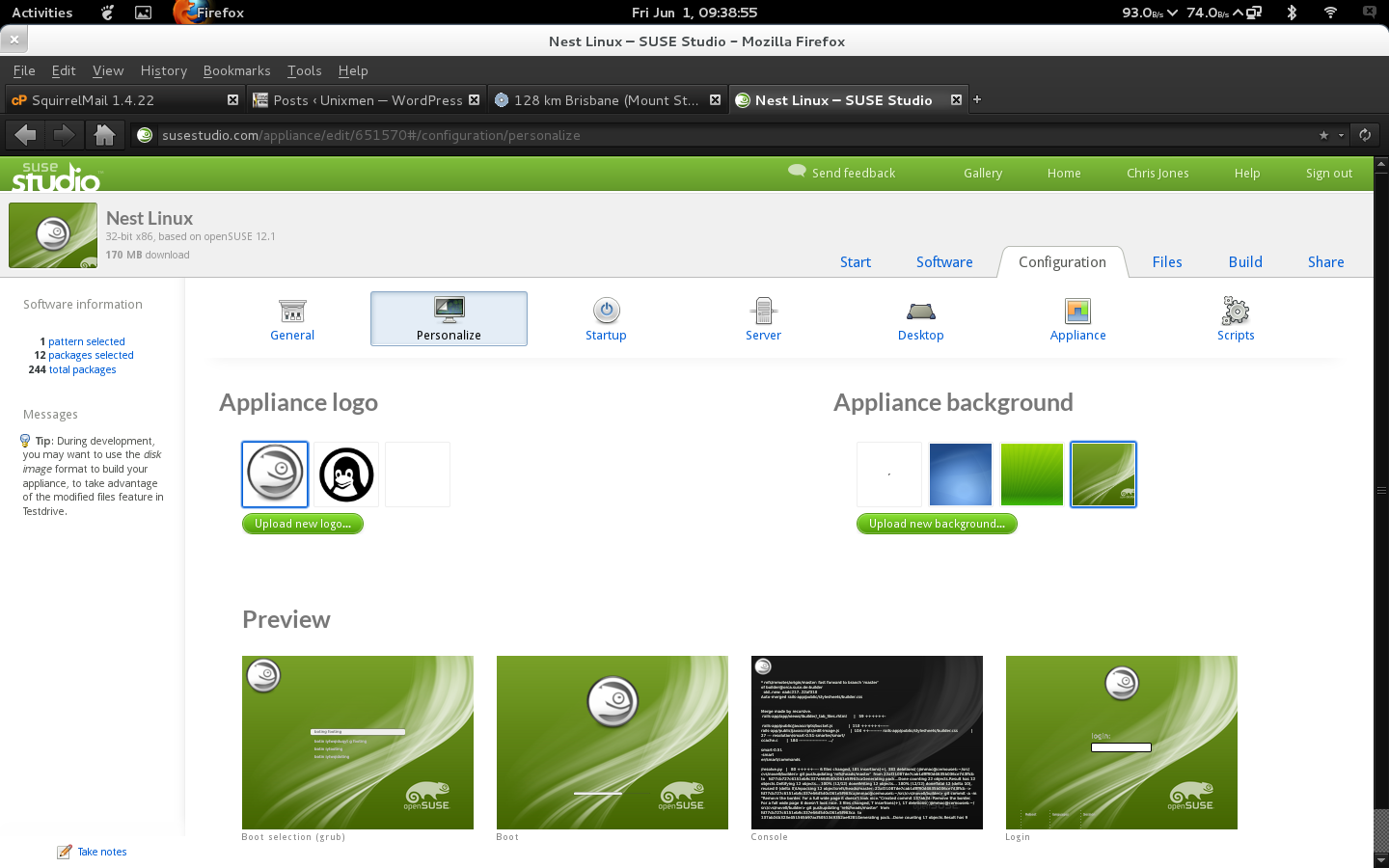This screenshot has width=1389, height=868.
Task: Open the History menu
Action: click(164, 70)
